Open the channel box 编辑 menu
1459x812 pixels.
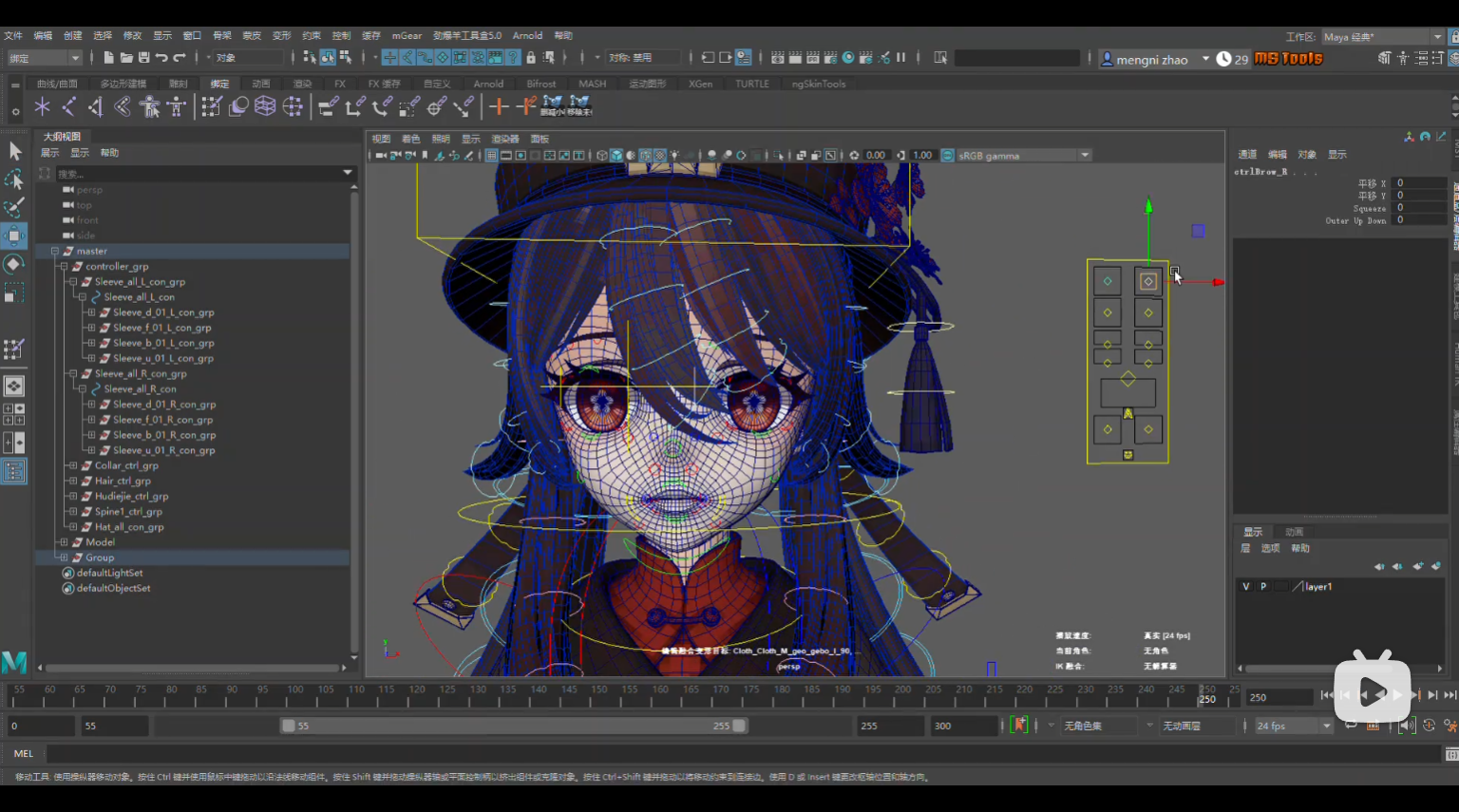pos(1278,155)
